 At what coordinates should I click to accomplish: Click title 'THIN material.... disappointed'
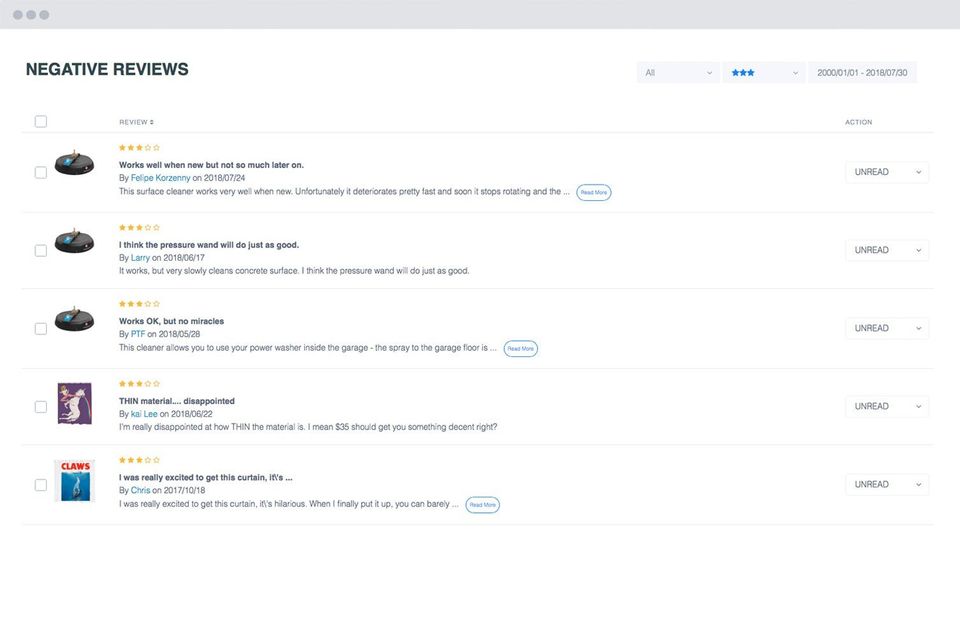coord(177,401)
